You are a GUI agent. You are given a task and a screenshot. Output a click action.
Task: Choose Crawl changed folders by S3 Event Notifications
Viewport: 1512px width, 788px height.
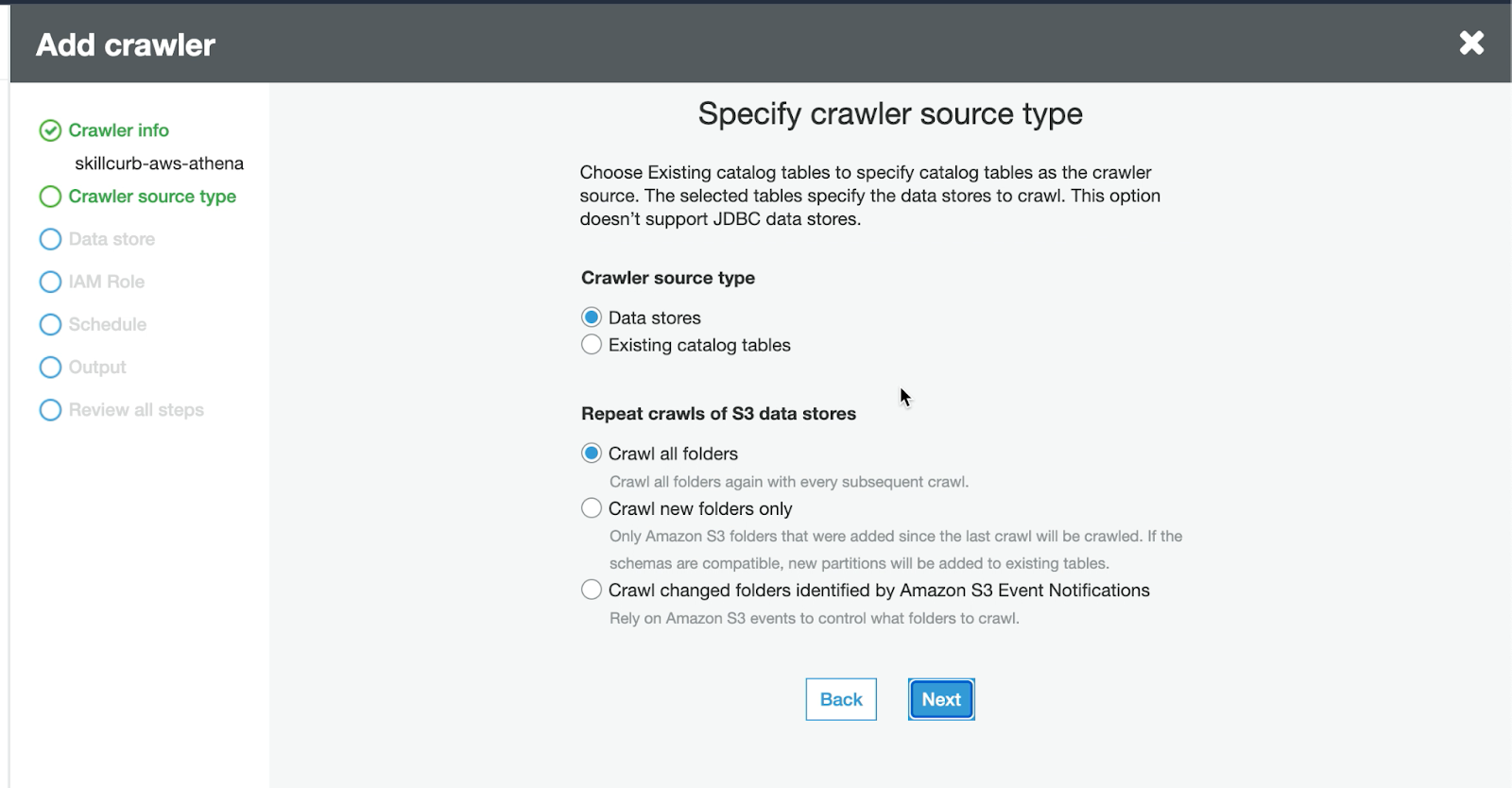point(592,591)
